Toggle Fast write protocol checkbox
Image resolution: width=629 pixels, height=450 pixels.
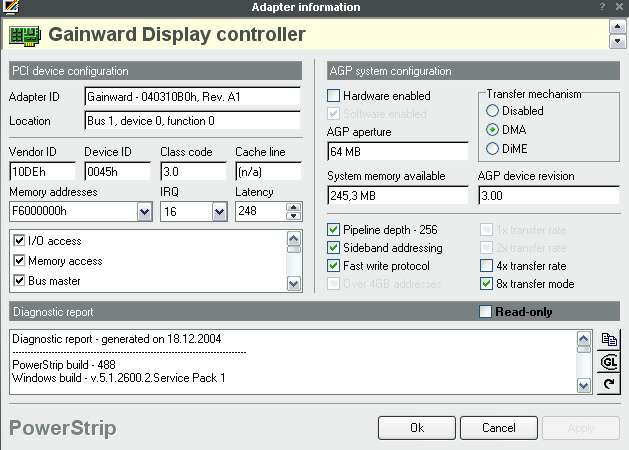[333, 266]
